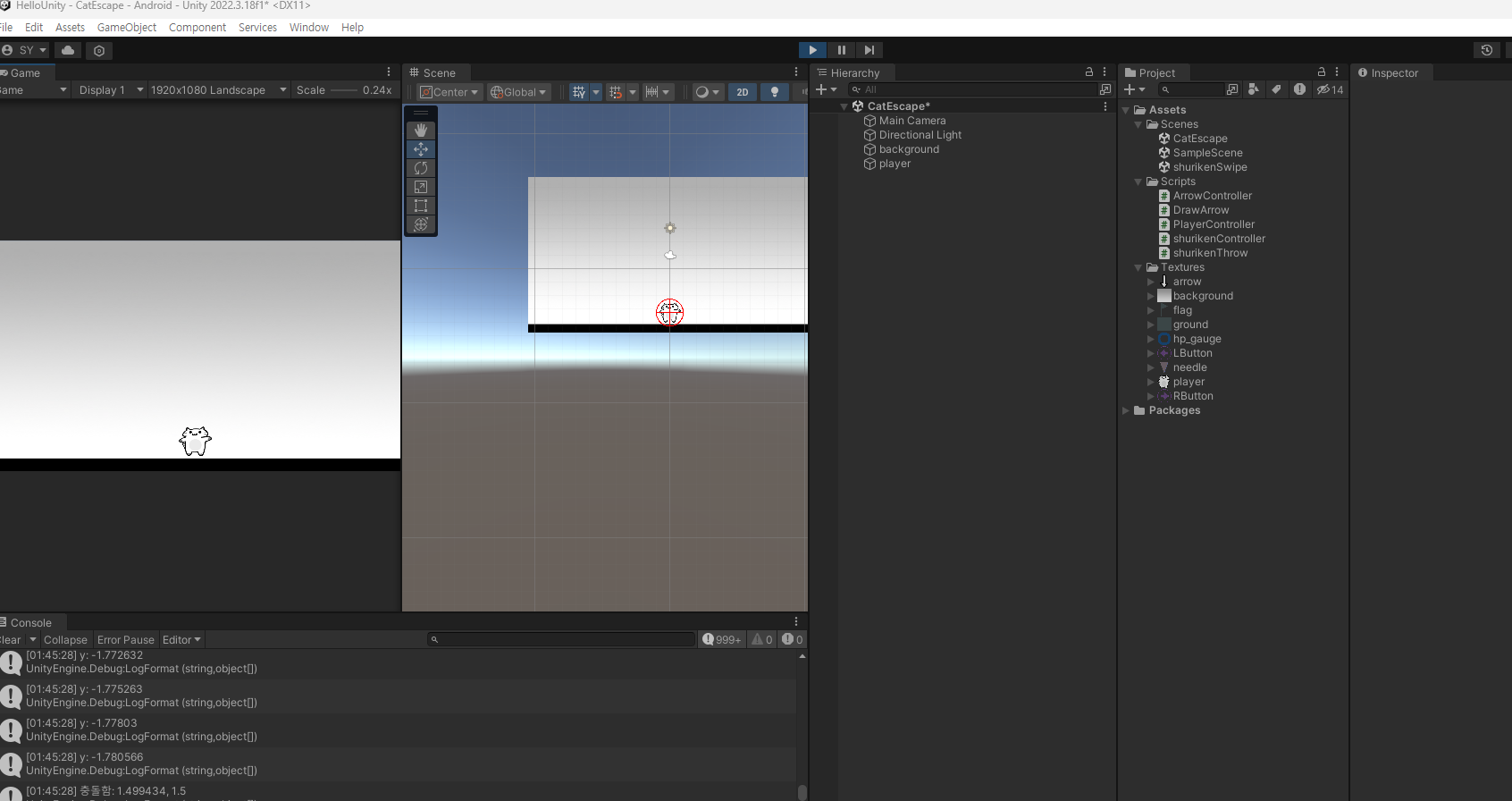This screenshot has width=1512, height=801.
Task: Adjust the Game view Scale slider
Action: [344, 90]
